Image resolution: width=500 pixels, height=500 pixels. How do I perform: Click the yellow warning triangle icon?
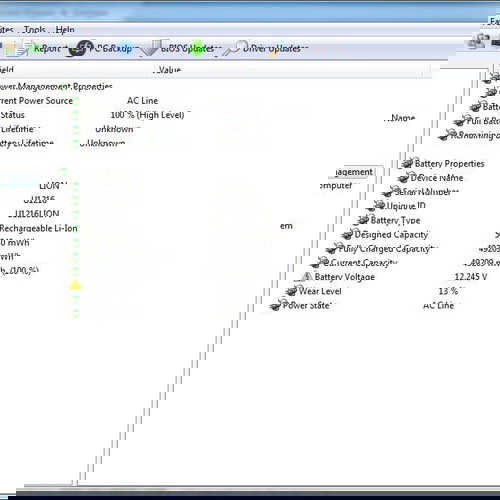(75, 284)
